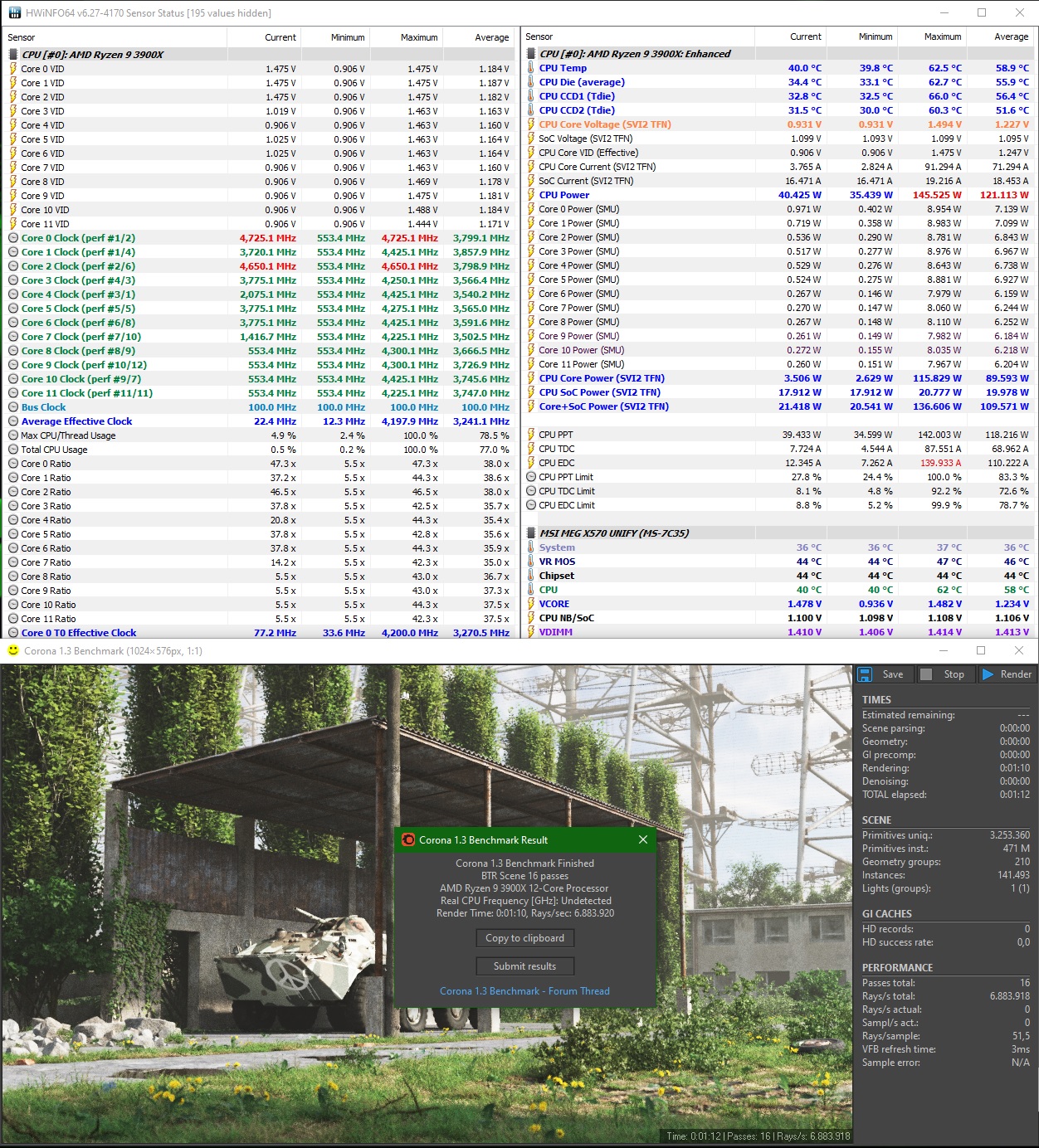The height and width of the screenshot is (1148, 1039).
Task: Select the CPU Die (average) row
Action: (778, 82)
